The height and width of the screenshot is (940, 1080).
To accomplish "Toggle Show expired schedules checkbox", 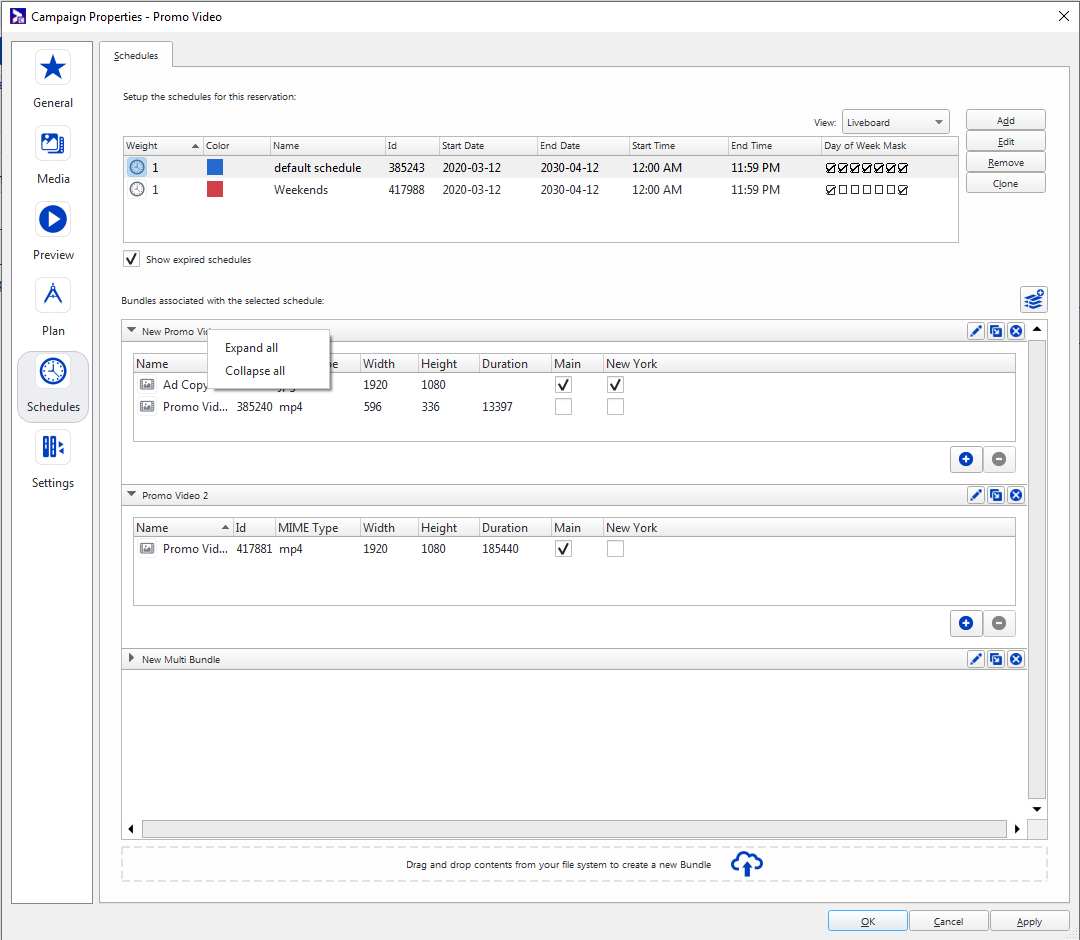I will click(132, 259).
